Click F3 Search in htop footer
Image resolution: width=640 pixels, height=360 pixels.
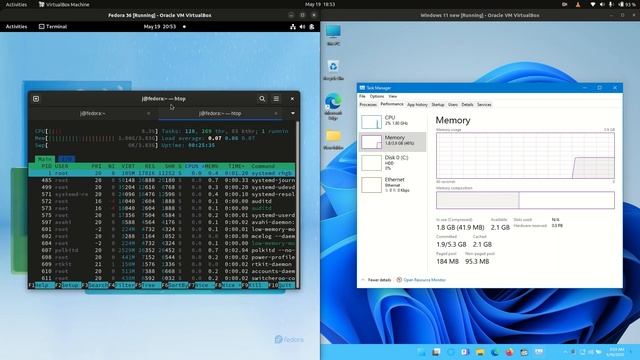(95, 285)
